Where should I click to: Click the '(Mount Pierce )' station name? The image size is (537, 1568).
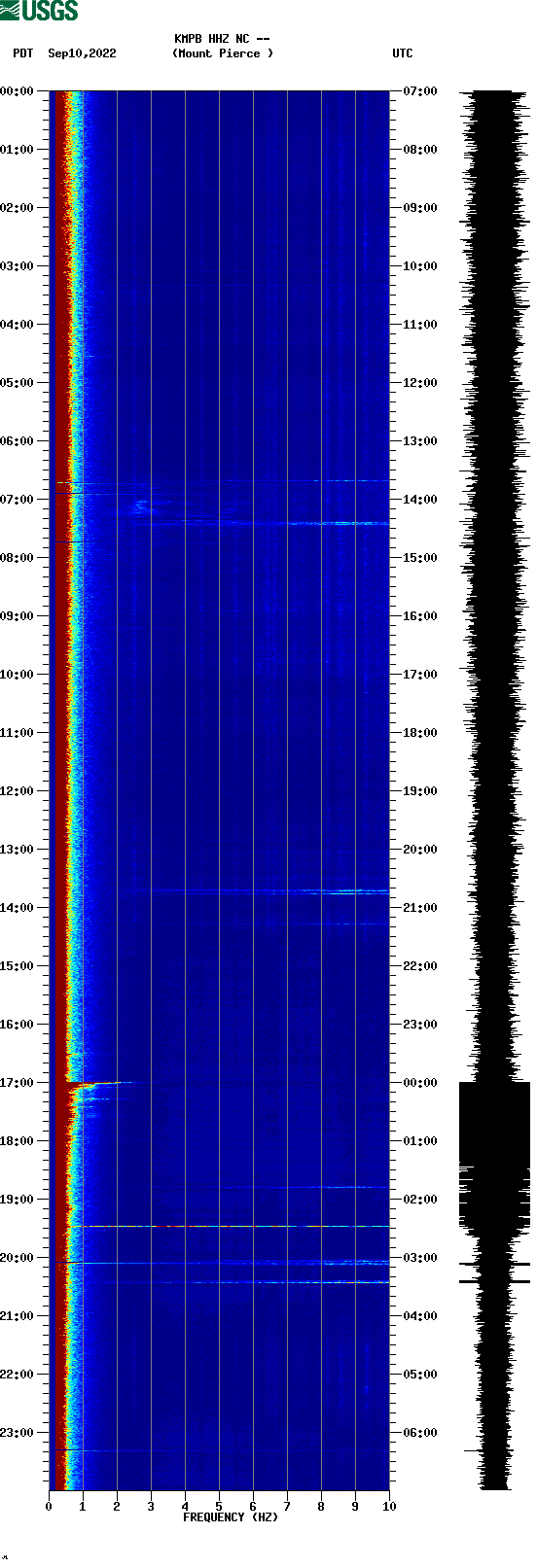pyautogui.click(x=223, y=53)
